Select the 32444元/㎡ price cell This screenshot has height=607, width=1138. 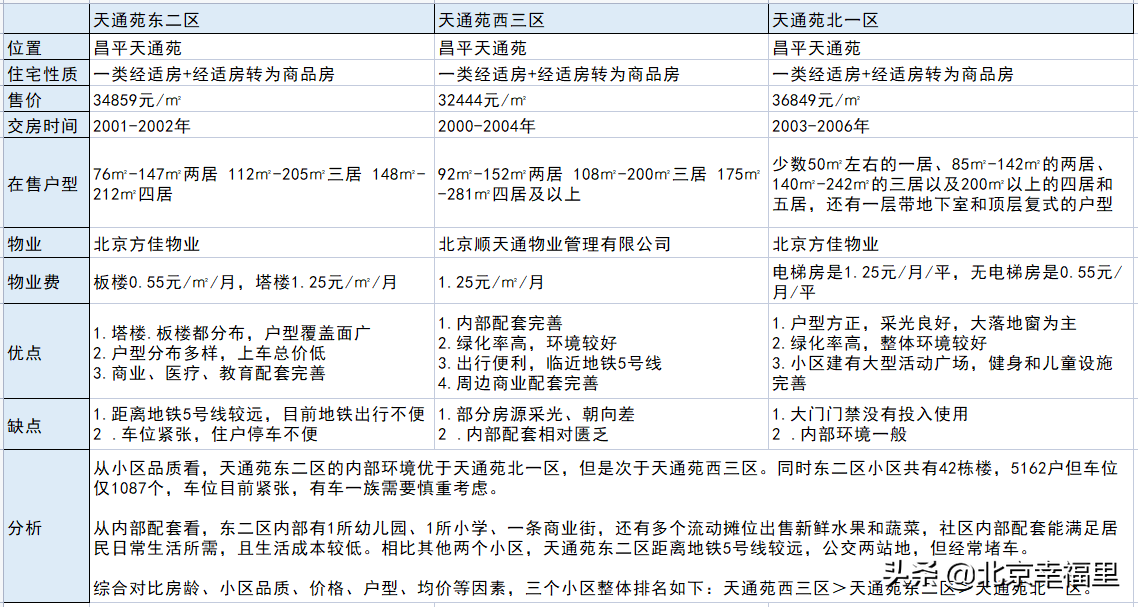tap(601, 99)
